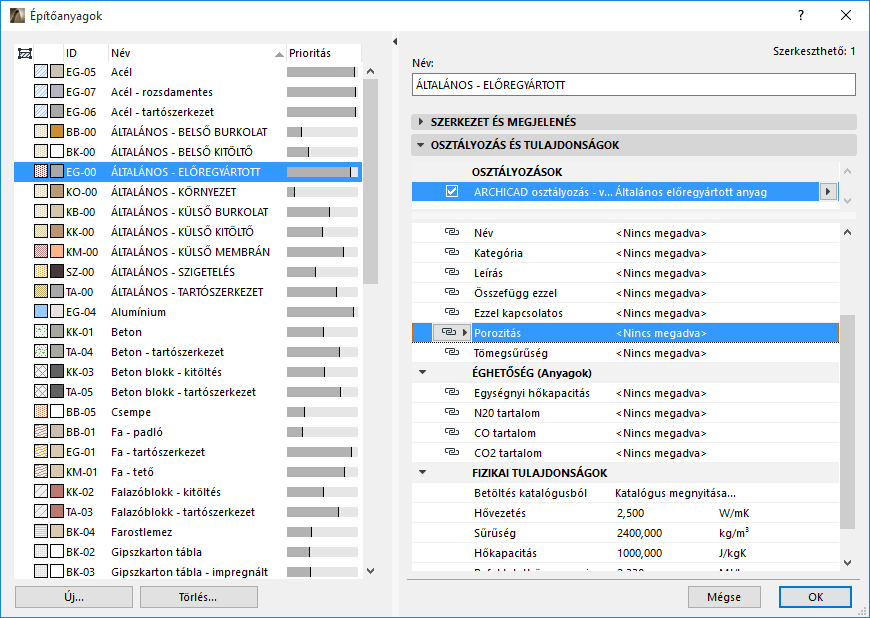Click the link icon beside Leírás property
This screenshot has width=870, height=618.
point(452,272)
